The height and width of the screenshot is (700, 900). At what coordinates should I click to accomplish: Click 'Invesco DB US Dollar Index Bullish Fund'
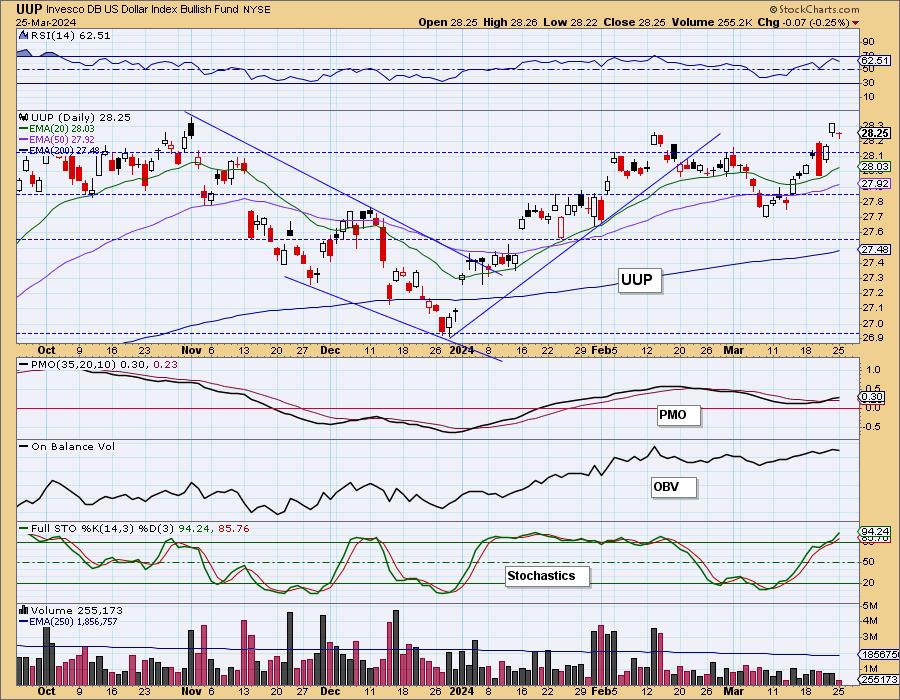142,10
